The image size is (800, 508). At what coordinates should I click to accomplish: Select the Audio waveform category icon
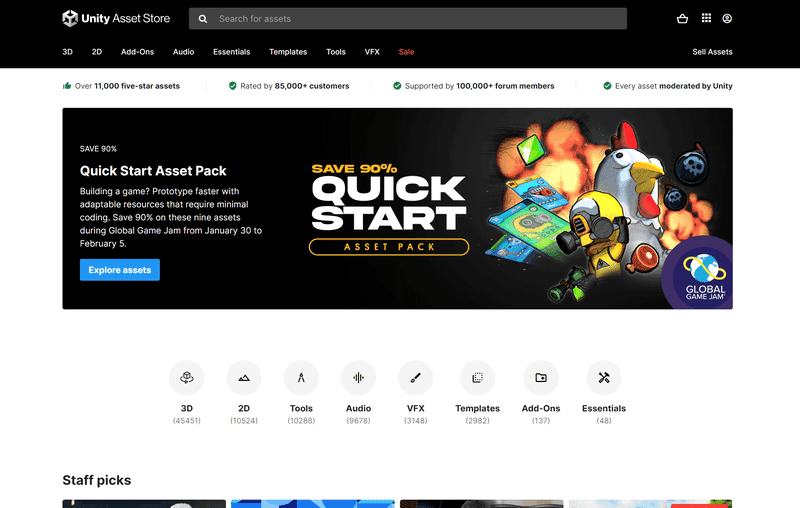(x=358, y=377)
